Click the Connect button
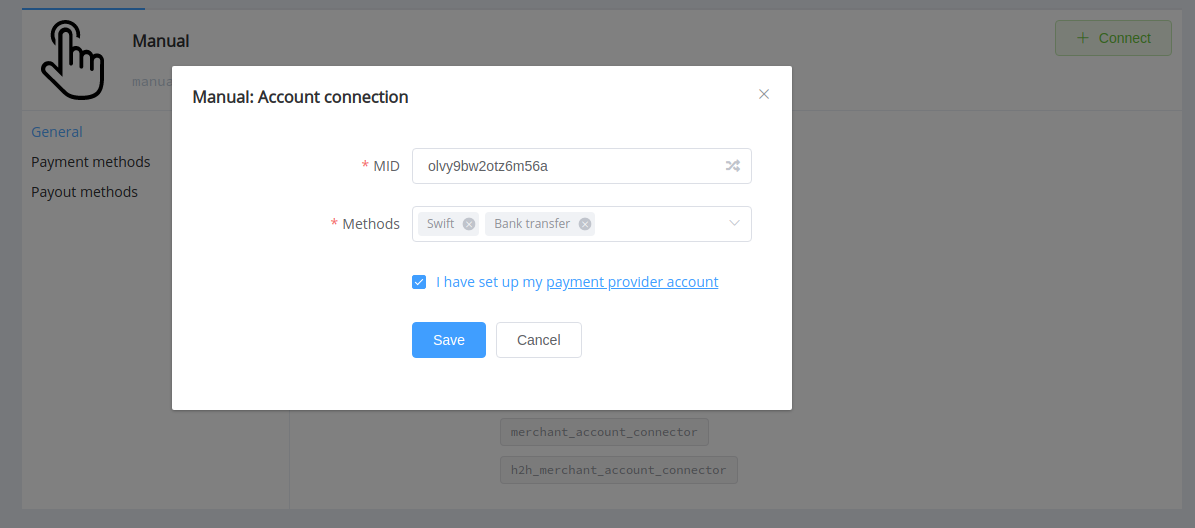This screenshot has height=528, width=1195. pyautogui.click(x=1113, y=38)
